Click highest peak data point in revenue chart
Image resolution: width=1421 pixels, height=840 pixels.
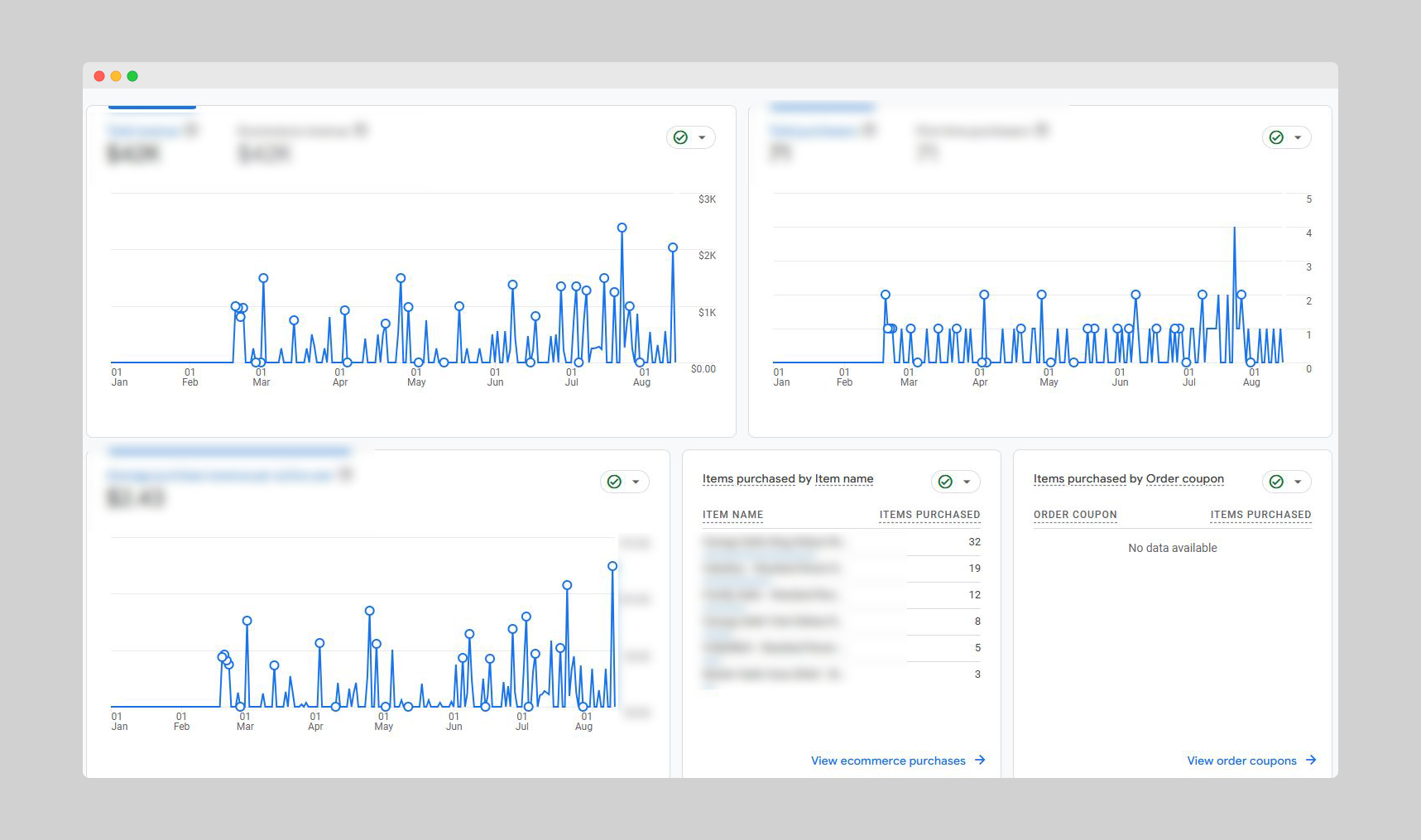pos(622,228)
